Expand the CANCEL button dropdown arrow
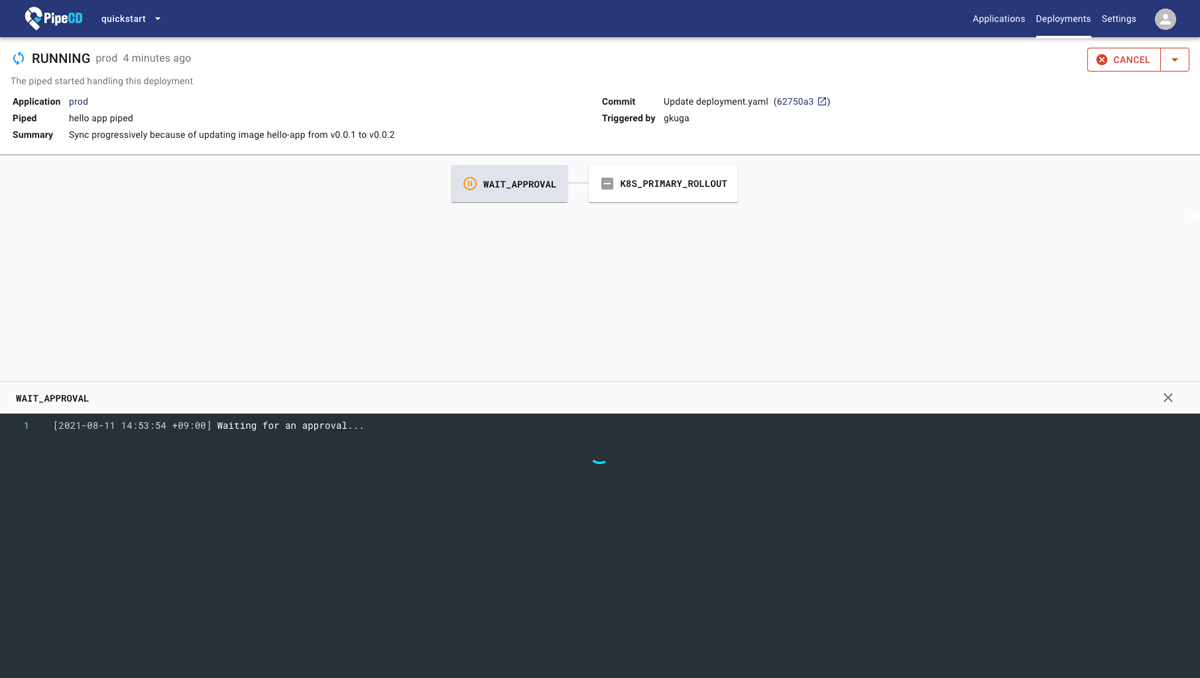The height and width of the screenshot is (678, 1200). click(x=1176, y=59)
